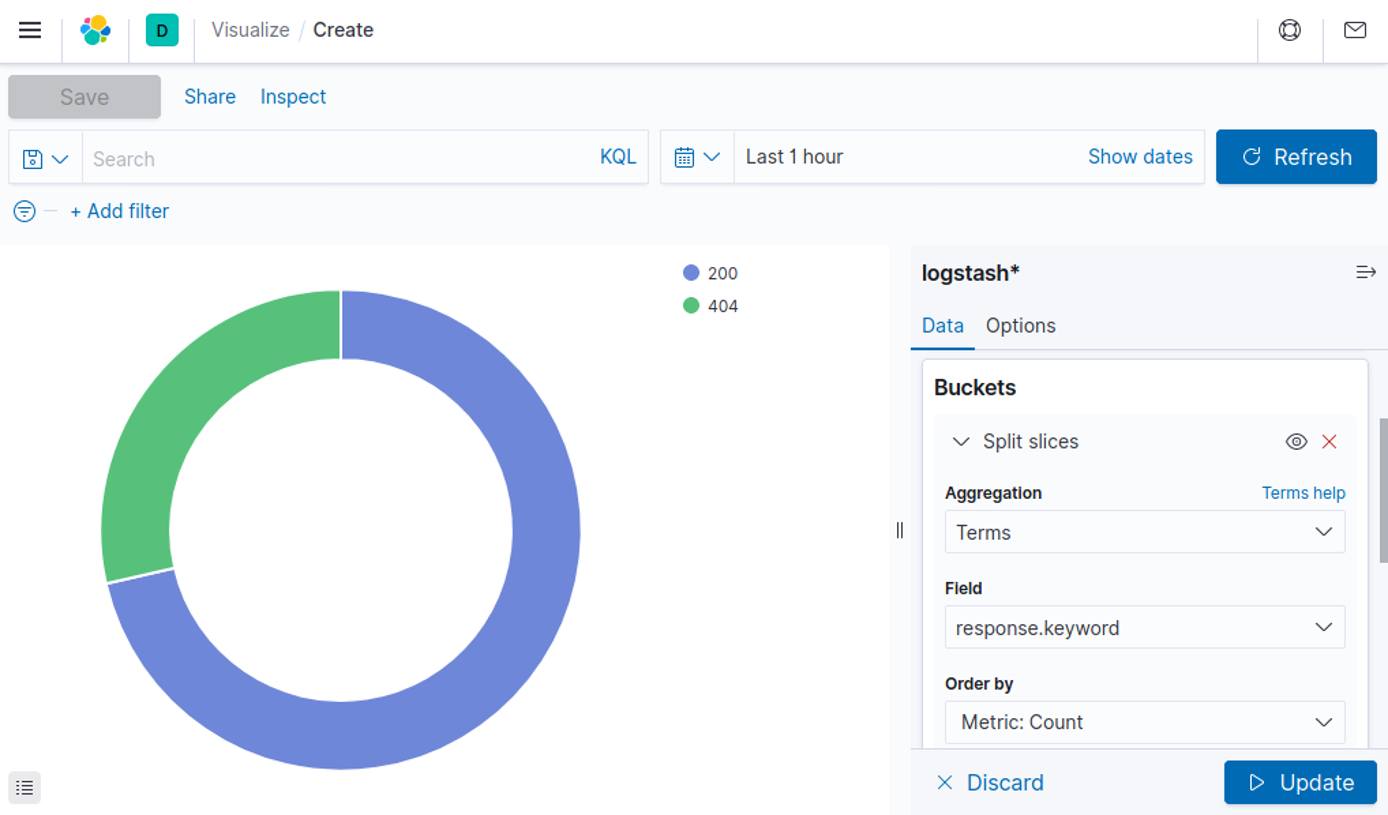Click inside the KQL search field
The width and height of the screenshot is (1388, 815).
[300, 157]
